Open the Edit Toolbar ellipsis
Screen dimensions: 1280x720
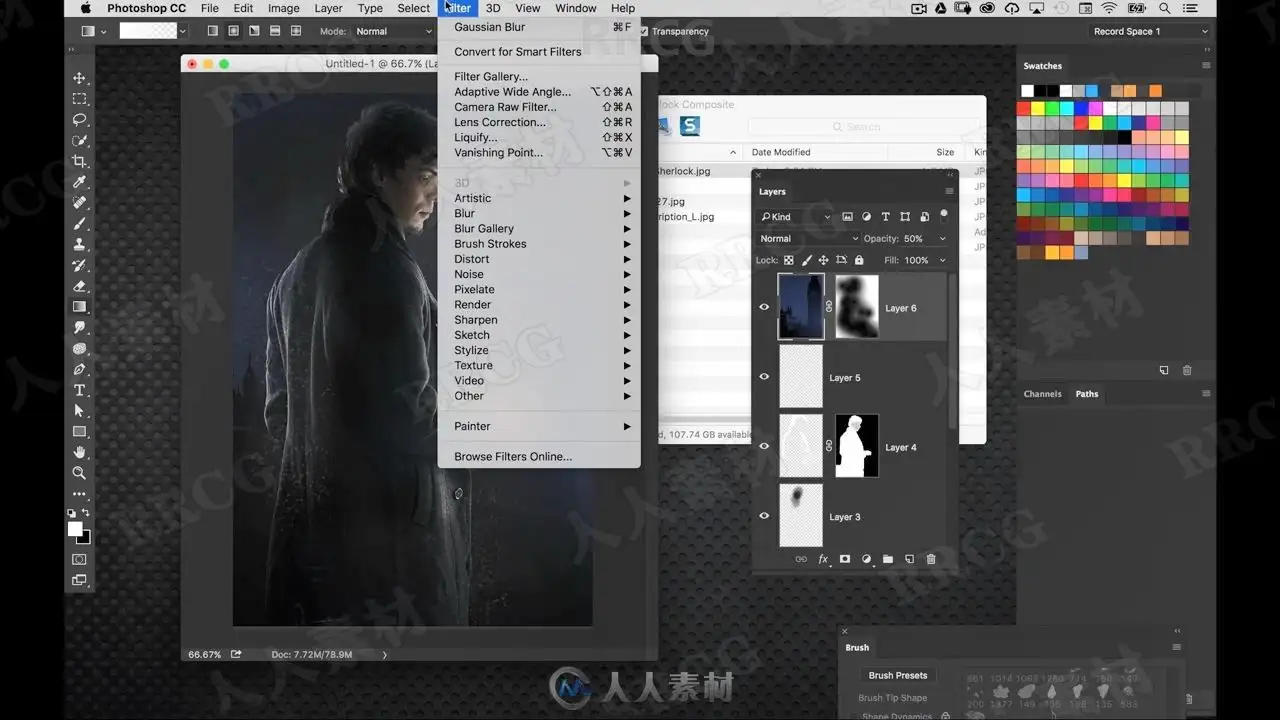point(79,494)
